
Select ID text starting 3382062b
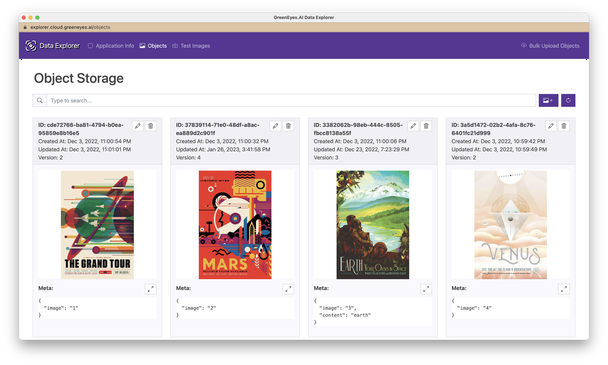coord(358,129)
